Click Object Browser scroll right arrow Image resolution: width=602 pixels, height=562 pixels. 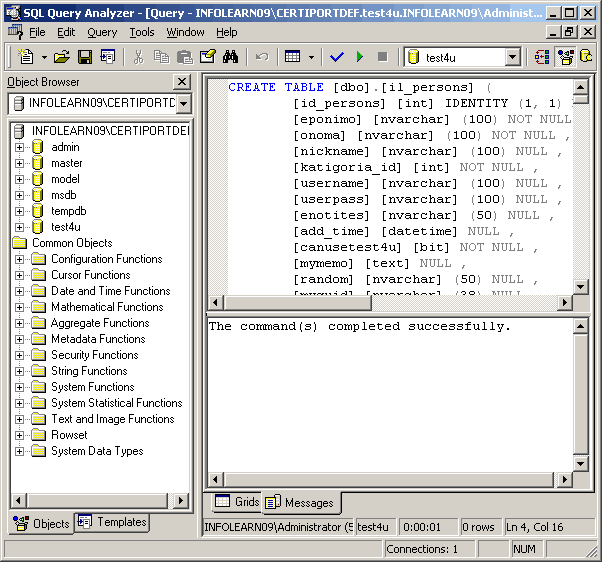[x=181, y=500]
